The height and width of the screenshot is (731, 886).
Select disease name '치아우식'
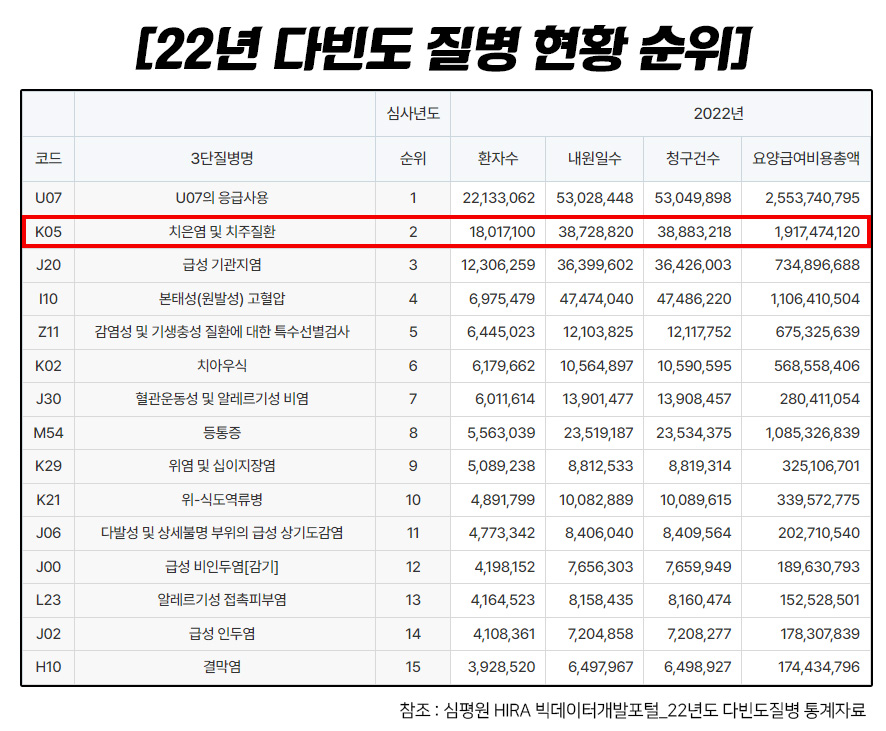222,366
